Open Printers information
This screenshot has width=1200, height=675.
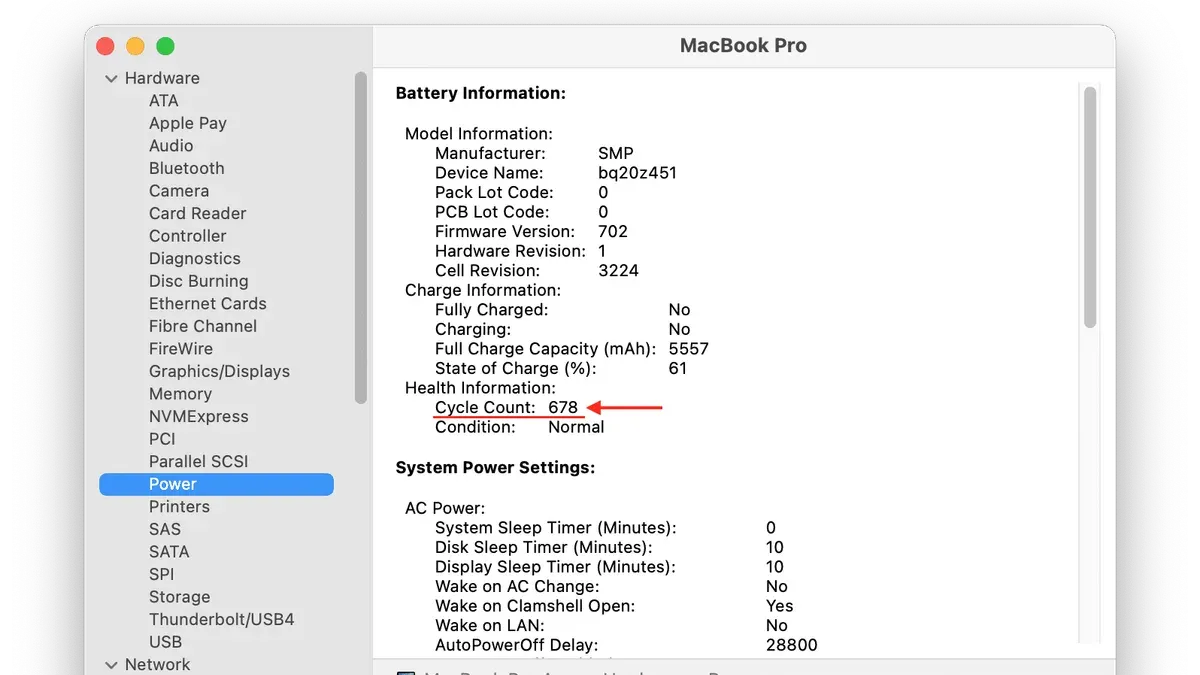[x=180, y=507]
